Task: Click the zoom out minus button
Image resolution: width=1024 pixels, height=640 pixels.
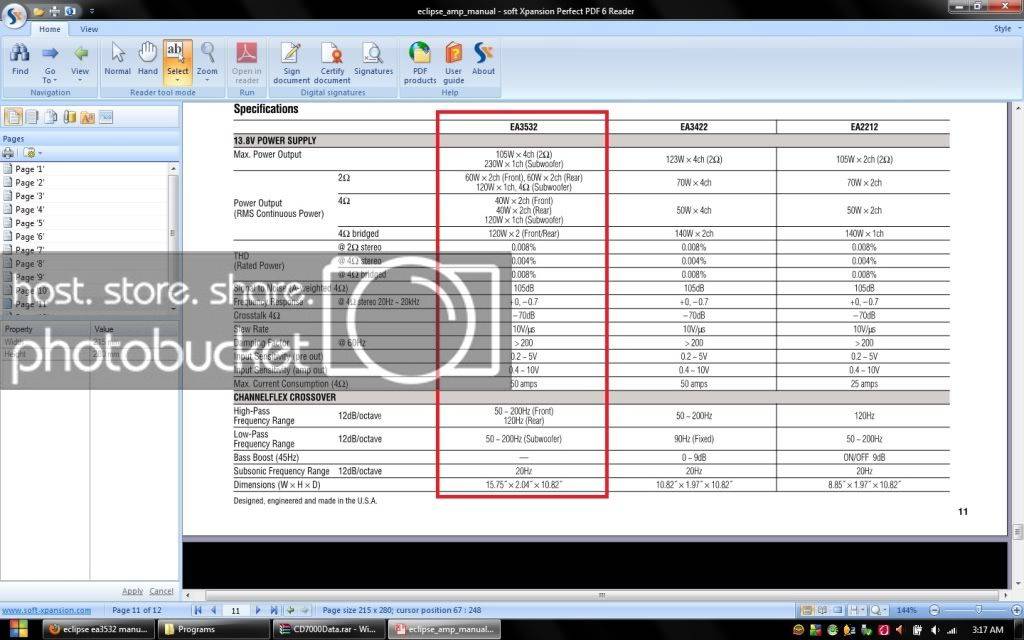Action: coord(934,610)
